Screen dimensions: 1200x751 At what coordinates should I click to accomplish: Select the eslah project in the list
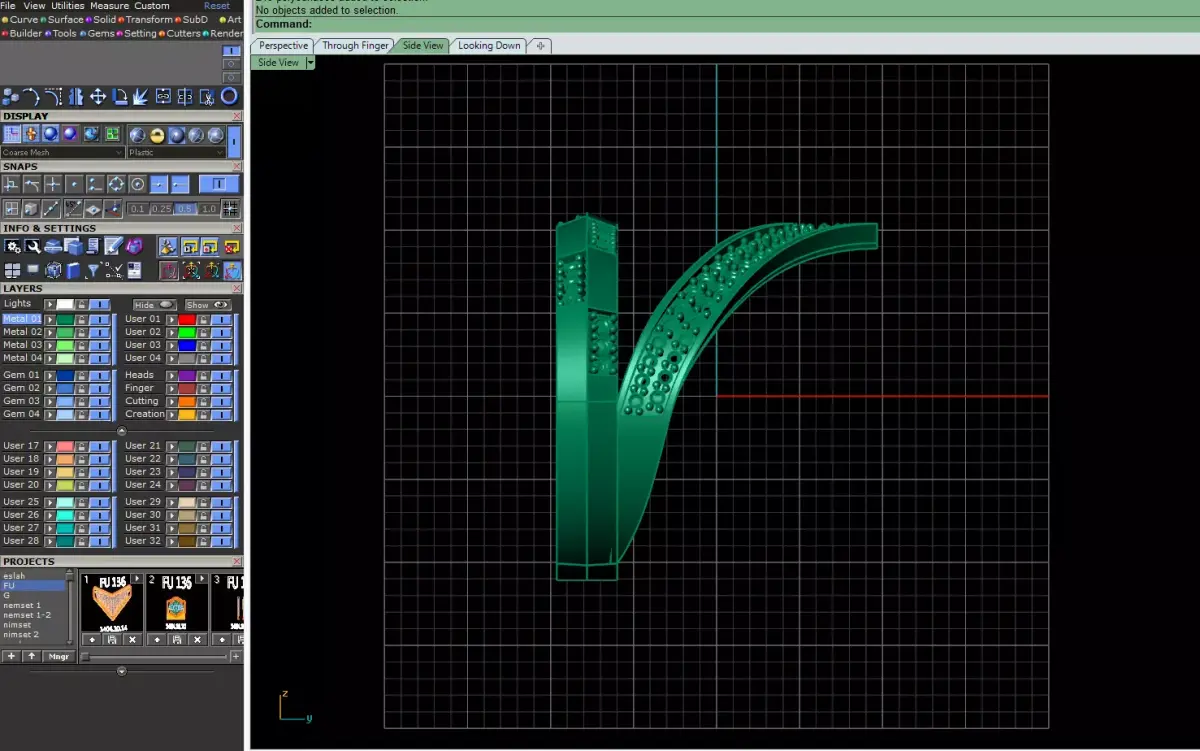[14, 576]
